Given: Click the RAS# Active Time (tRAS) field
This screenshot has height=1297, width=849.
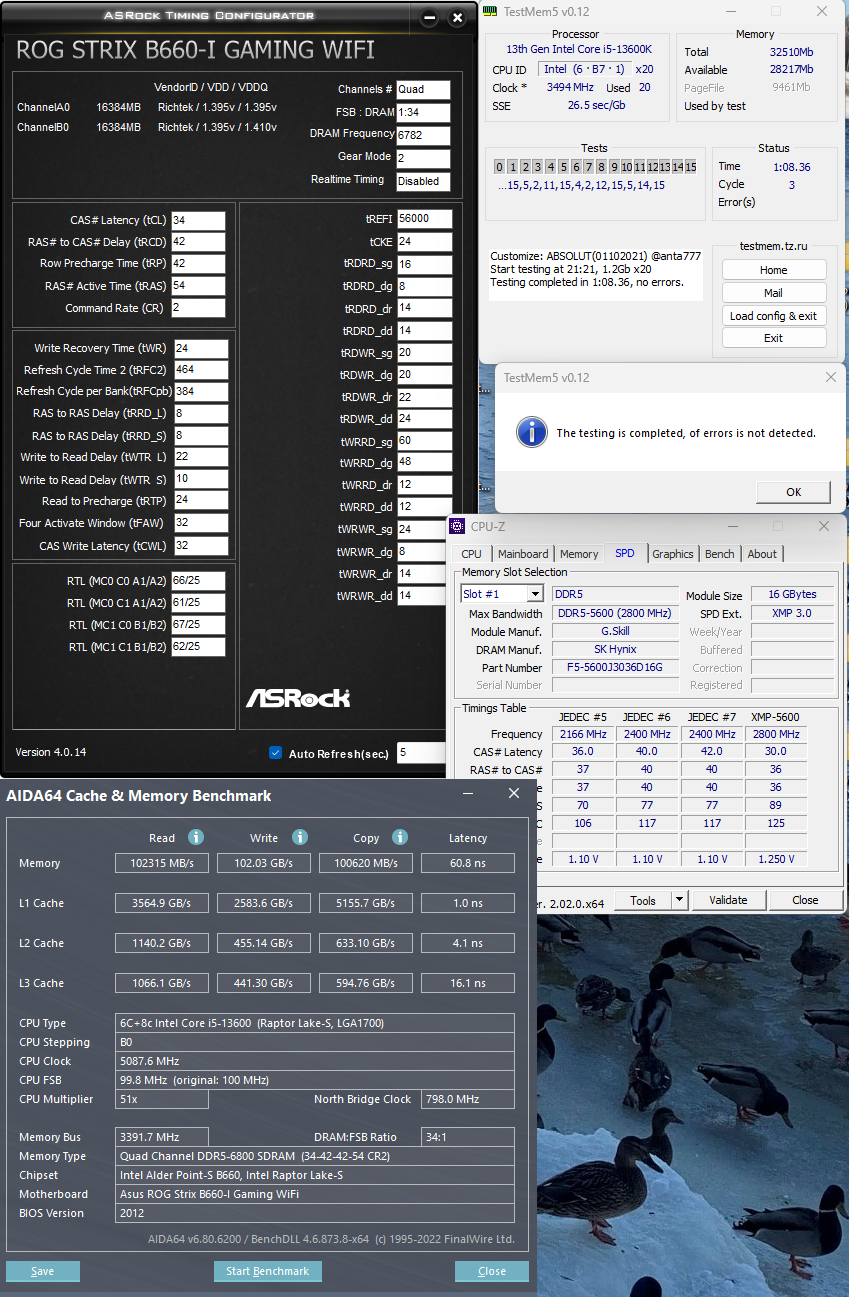Looking at the screenshot, I should (198, 286).
